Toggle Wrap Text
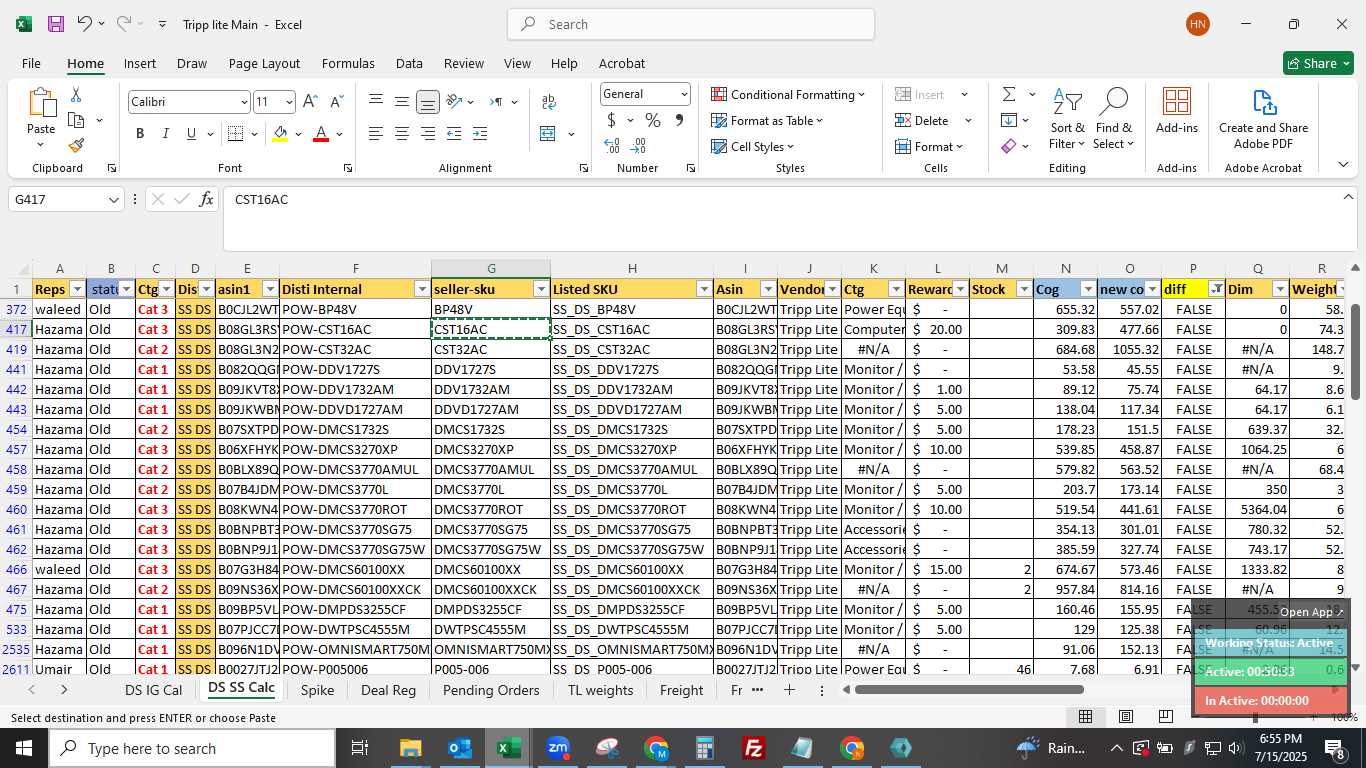The height and width of the screenshot is (768, 1366). tap(548, 102)
